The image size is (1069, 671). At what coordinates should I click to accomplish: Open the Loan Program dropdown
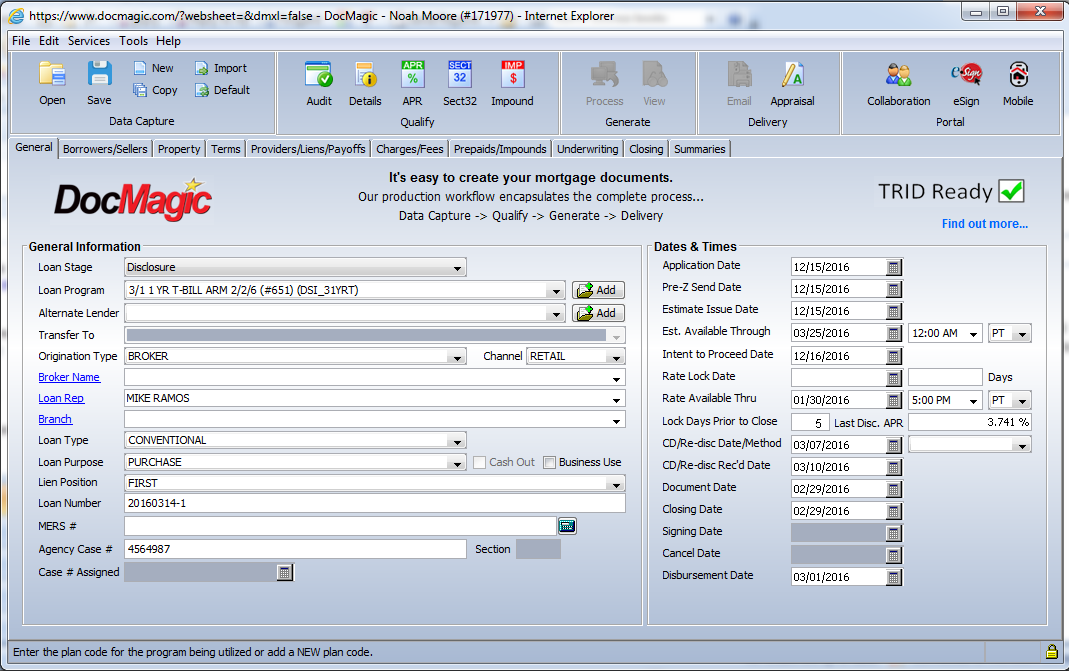[556, 290]
